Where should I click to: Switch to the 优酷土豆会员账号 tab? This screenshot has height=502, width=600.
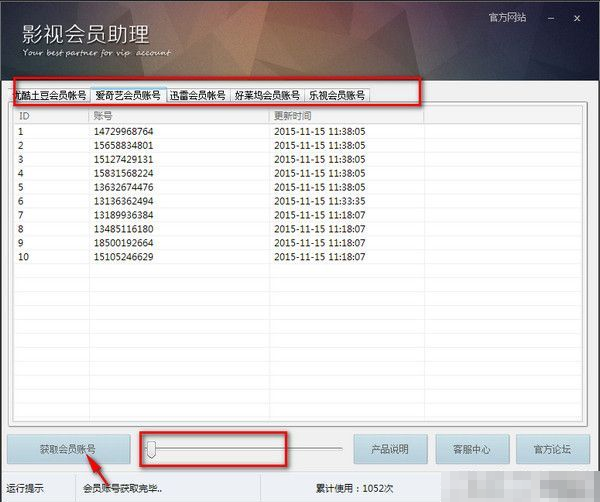click(x=48, y=96)
